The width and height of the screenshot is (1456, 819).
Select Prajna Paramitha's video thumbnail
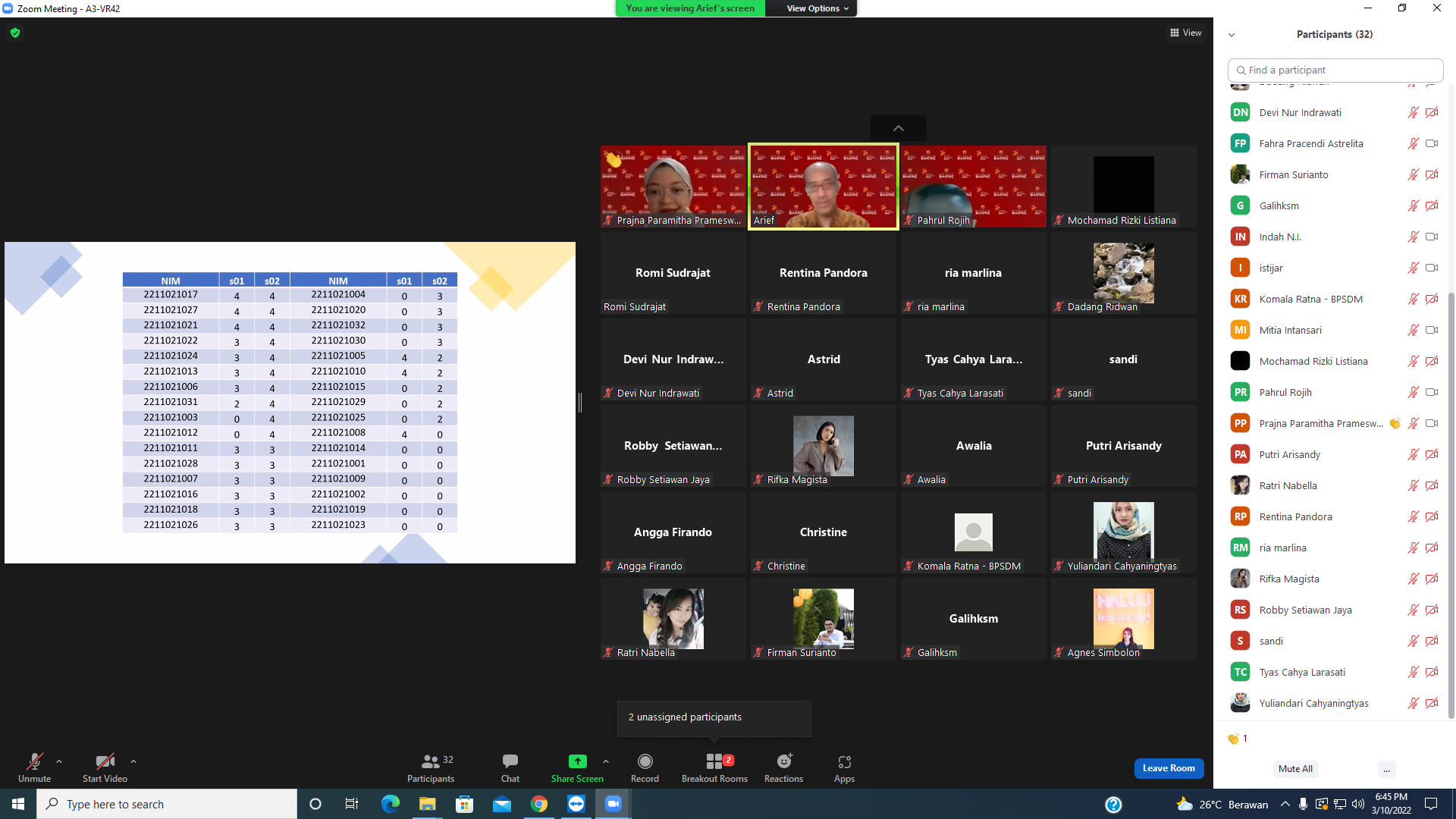673,187
